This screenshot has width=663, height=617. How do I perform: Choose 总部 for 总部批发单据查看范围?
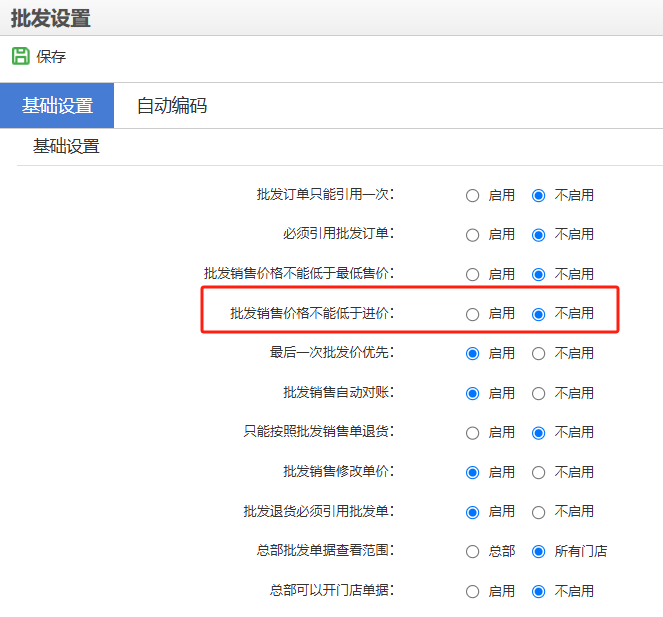pyautogui.click(x=472, y=551)
